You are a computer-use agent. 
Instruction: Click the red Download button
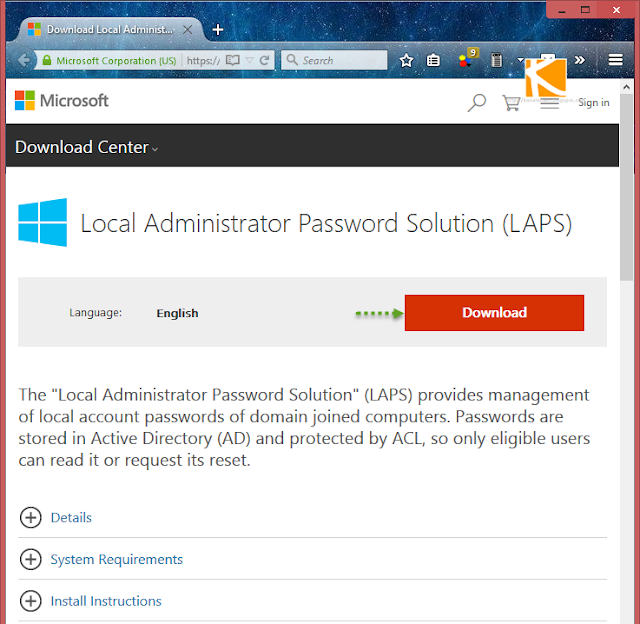tap(494, 313)
